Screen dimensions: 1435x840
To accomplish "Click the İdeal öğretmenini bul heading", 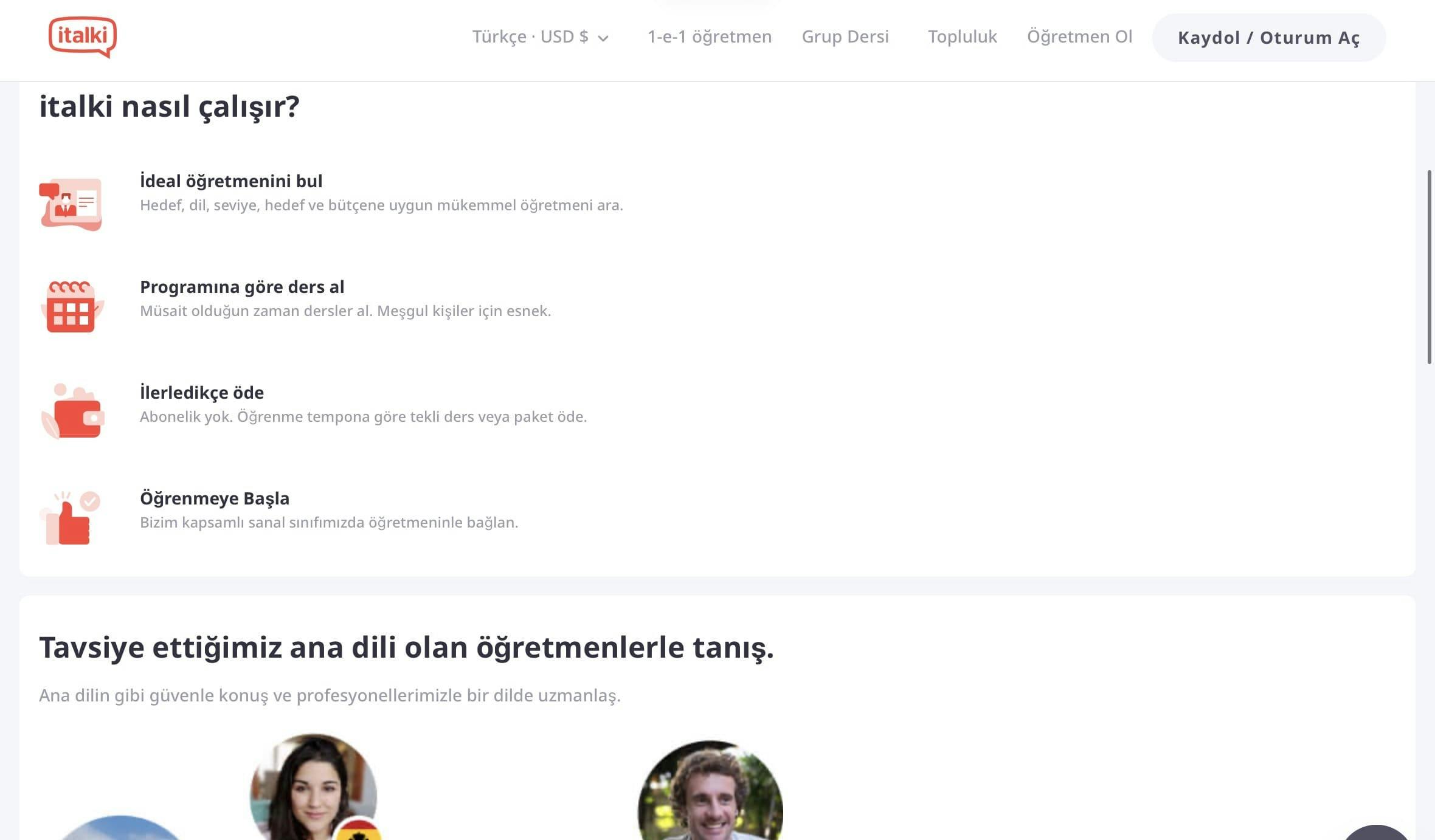I will pos(231,181).
